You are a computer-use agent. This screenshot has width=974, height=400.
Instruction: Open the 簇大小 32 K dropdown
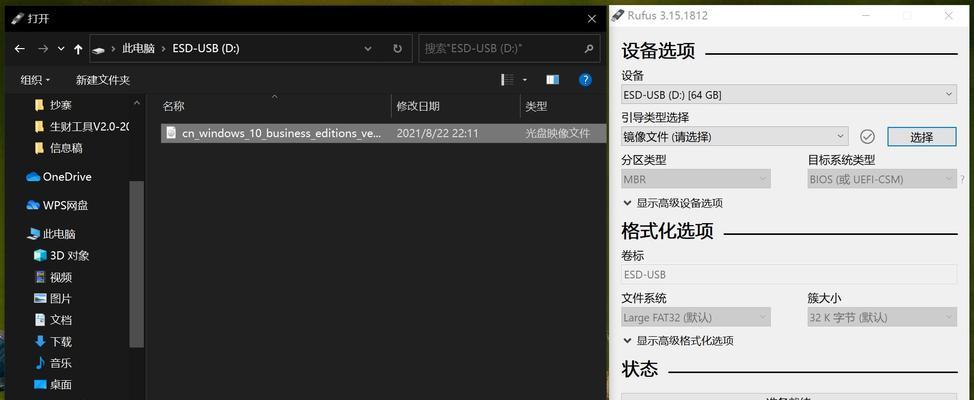tap(882, 317)
